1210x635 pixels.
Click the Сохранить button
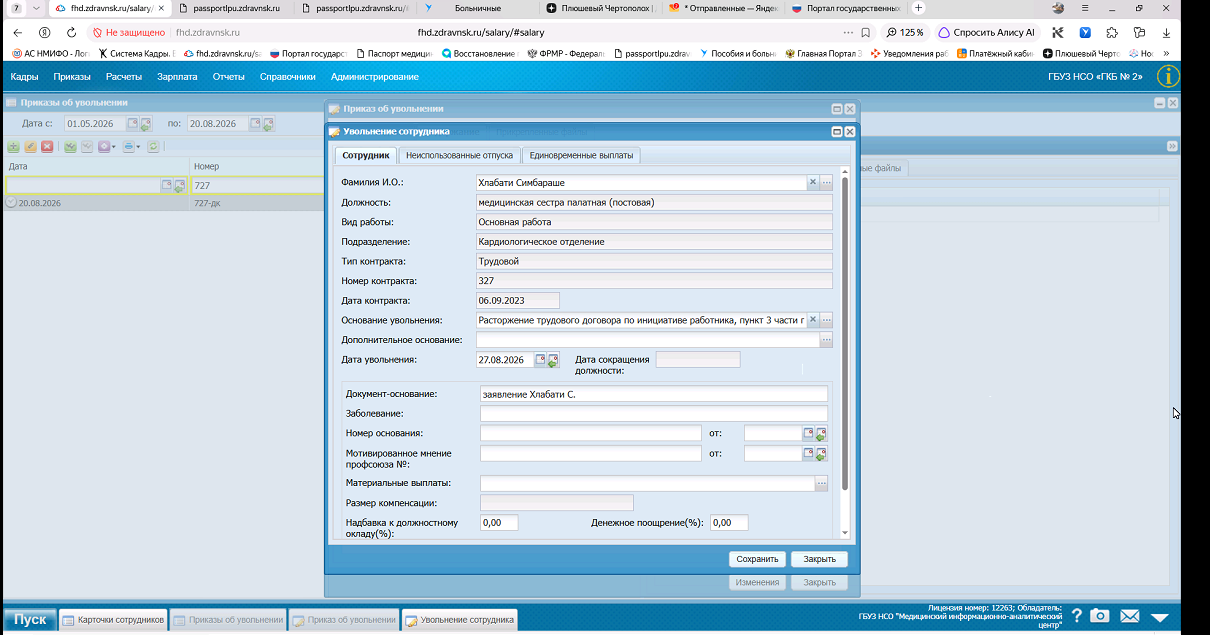(x=757, y=559)
